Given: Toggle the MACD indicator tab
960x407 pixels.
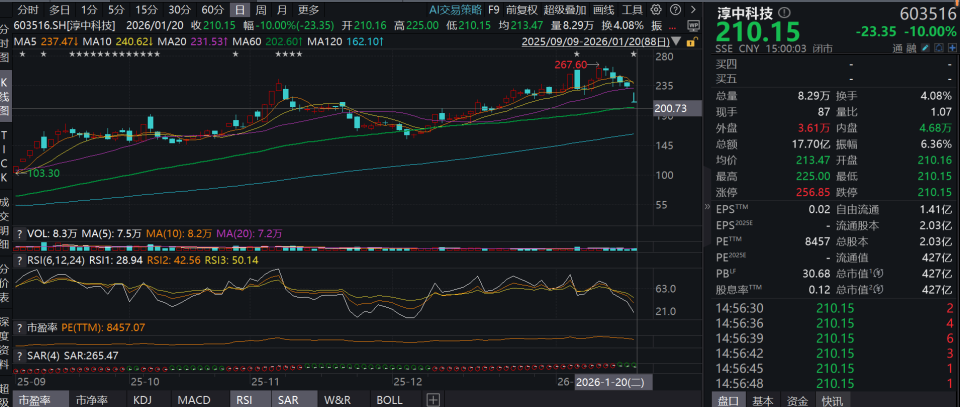Looking at the screenshot, I should [x=194, y=400].
